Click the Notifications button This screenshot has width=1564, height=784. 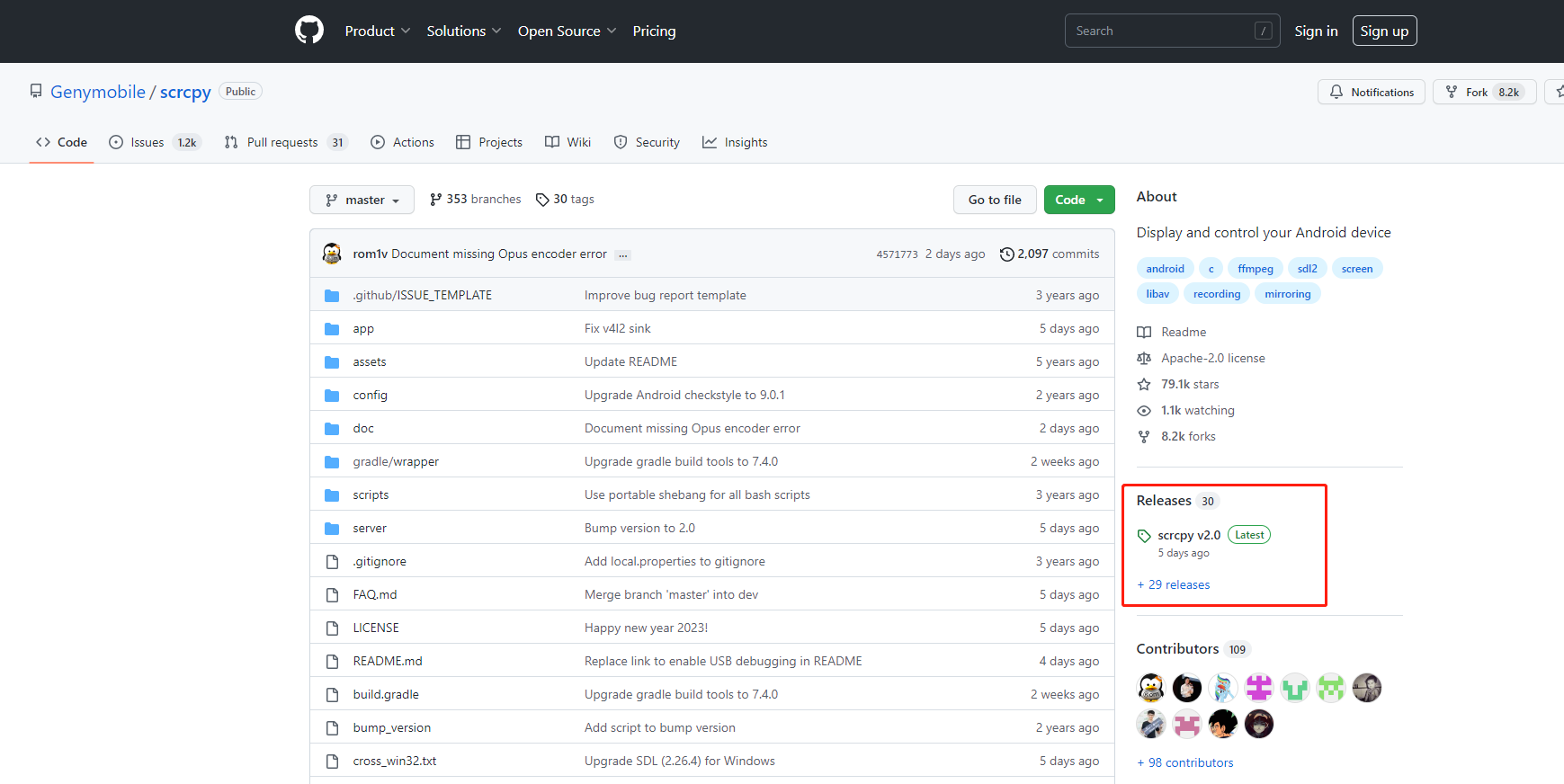point(1372,92)
